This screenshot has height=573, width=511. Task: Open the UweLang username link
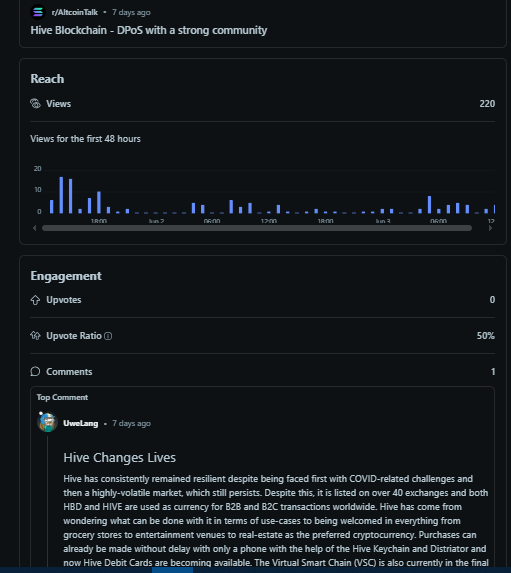(x=81, y=424)
